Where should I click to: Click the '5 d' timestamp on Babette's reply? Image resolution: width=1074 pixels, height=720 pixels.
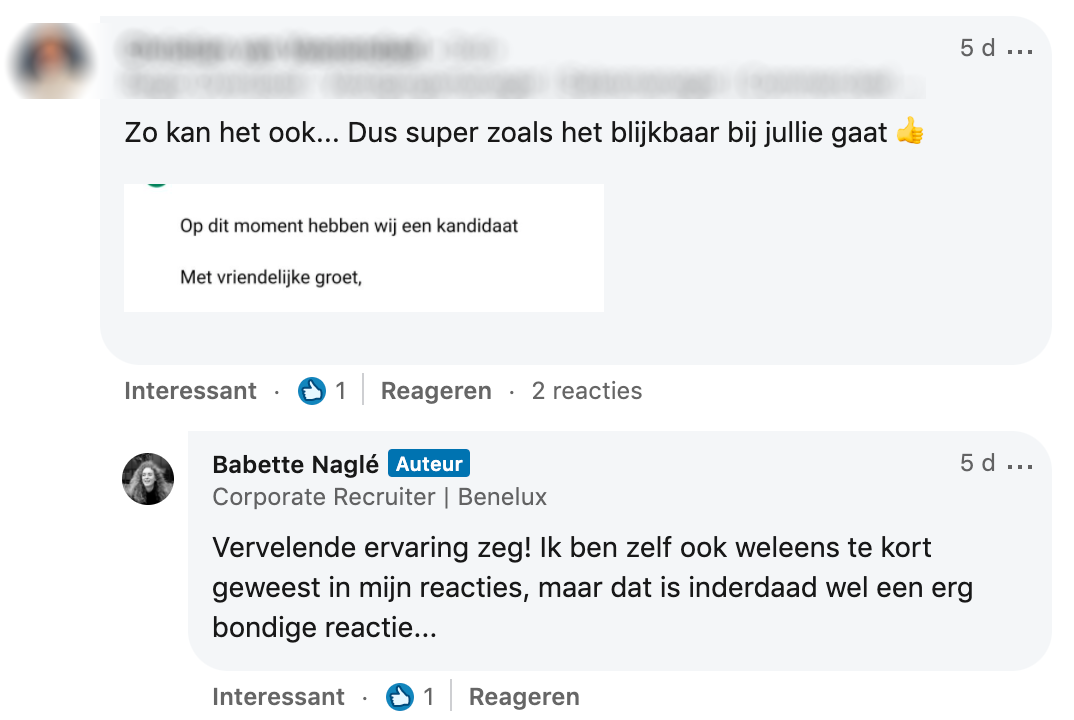[977, 464]
